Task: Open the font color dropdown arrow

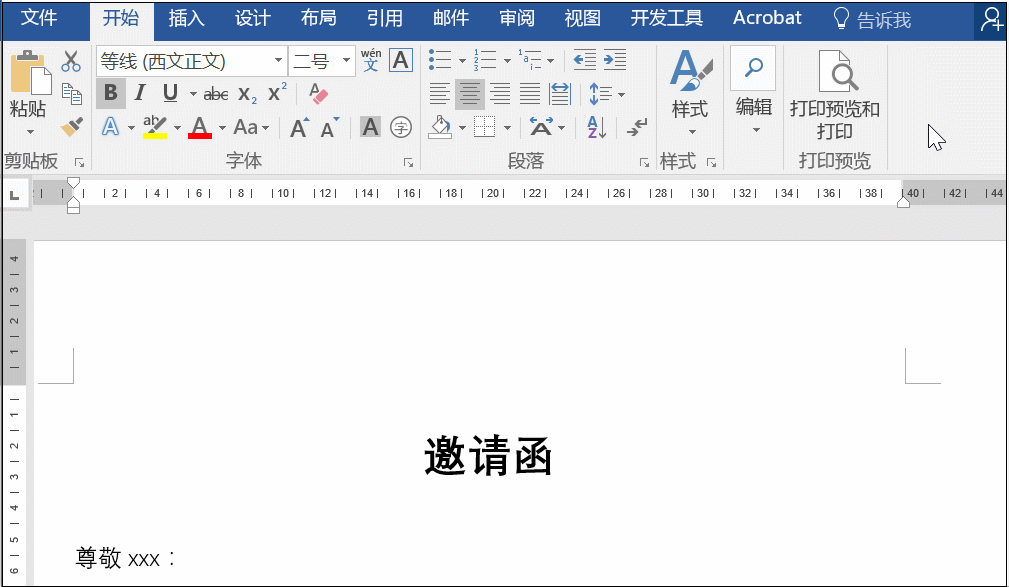Action: (222, 127)
